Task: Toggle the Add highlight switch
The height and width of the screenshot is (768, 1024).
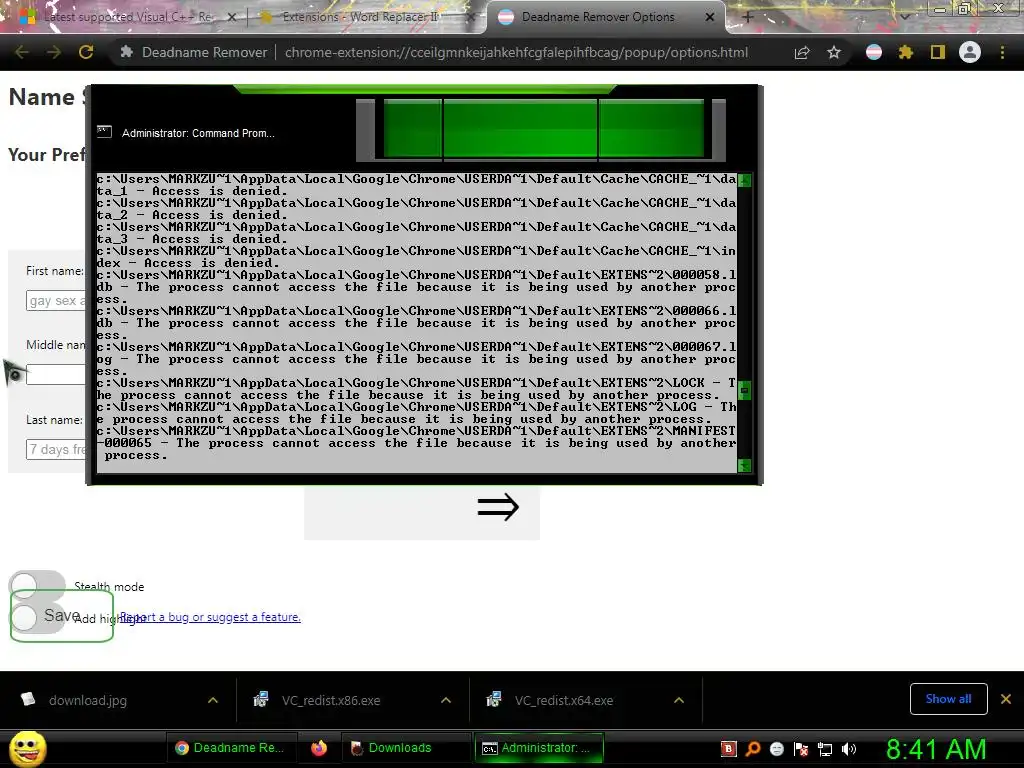Action: point(37,618)
